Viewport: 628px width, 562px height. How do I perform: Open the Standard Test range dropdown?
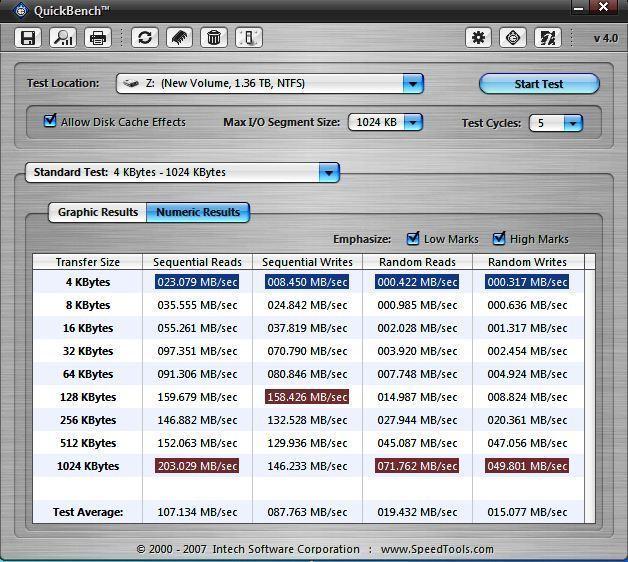[328, 173]
